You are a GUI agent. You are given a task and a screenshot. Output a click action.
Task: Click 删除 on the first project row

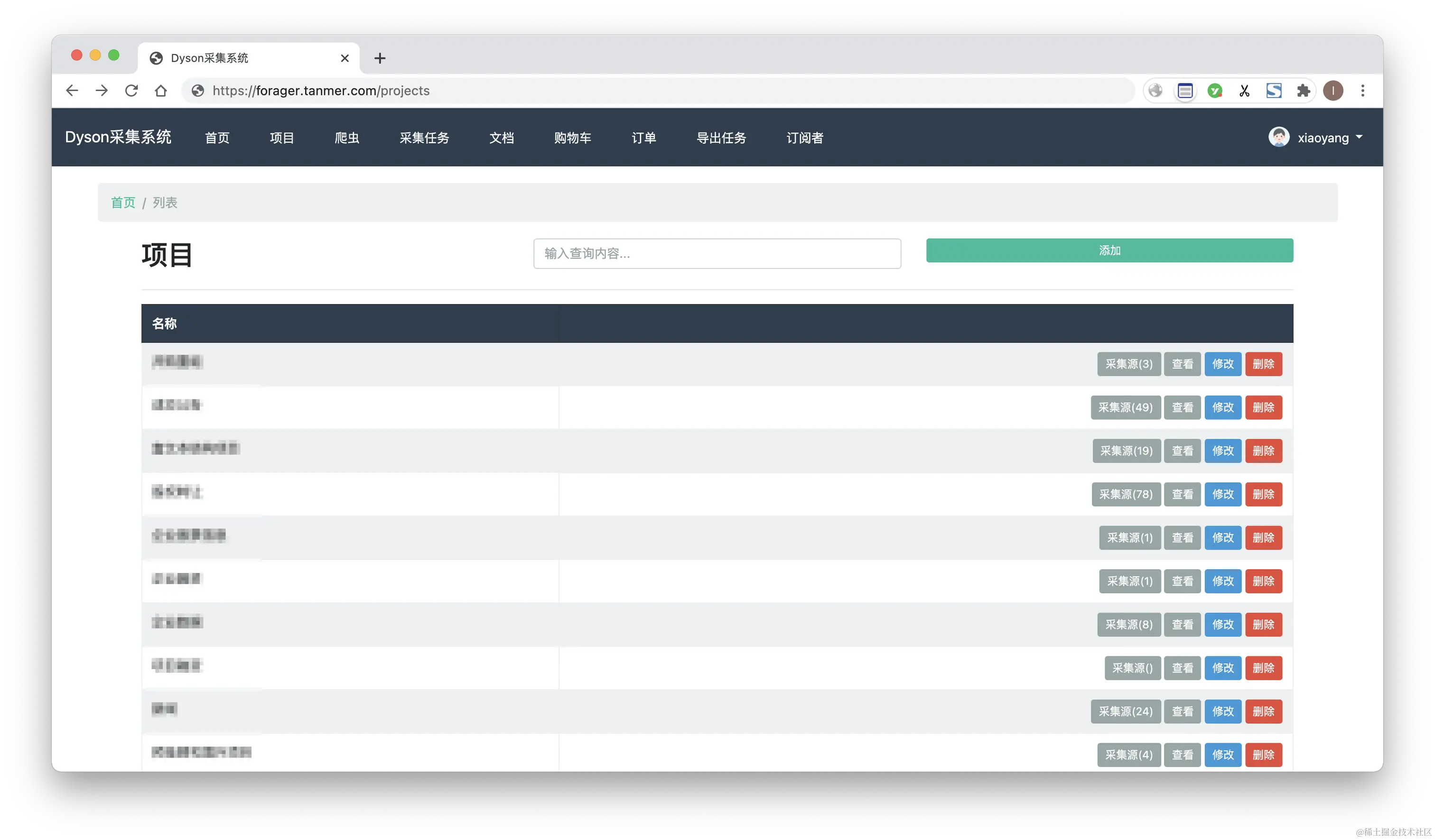pos(1263,364)
